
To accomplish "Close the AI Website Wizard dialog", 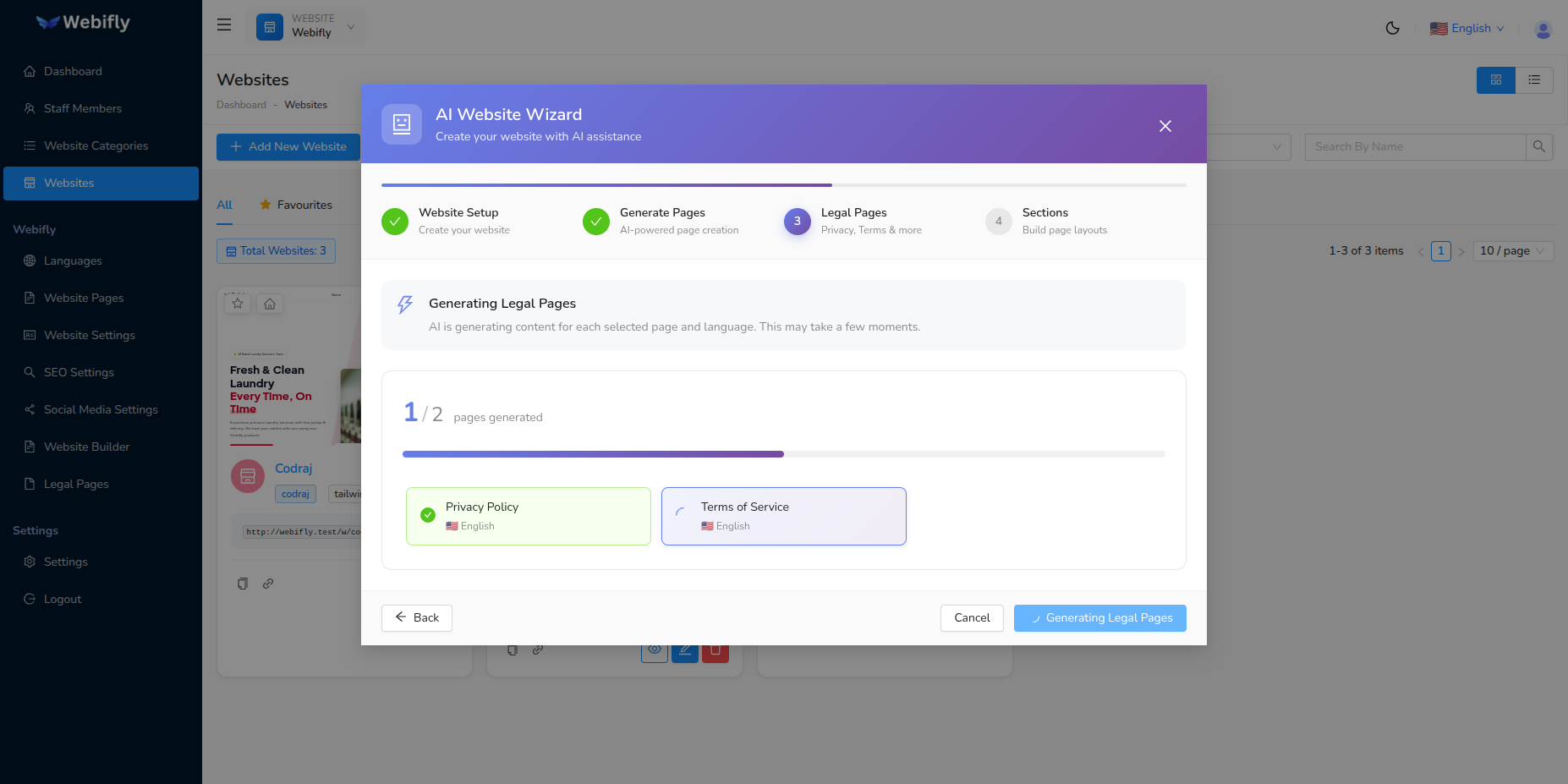I will point(1165,126).
